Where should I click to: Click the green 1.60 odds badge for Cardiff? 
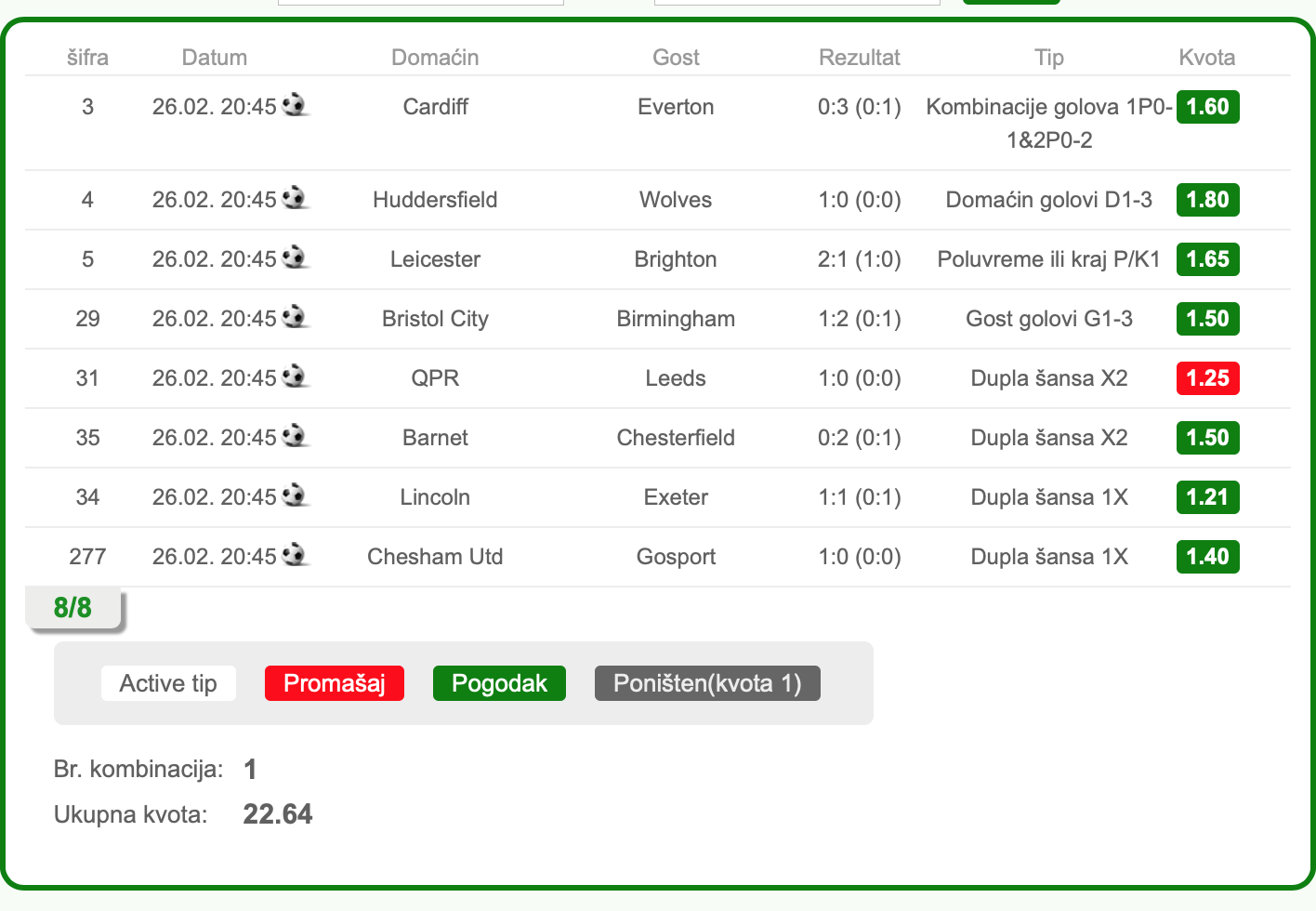[x=1207, y=107]
